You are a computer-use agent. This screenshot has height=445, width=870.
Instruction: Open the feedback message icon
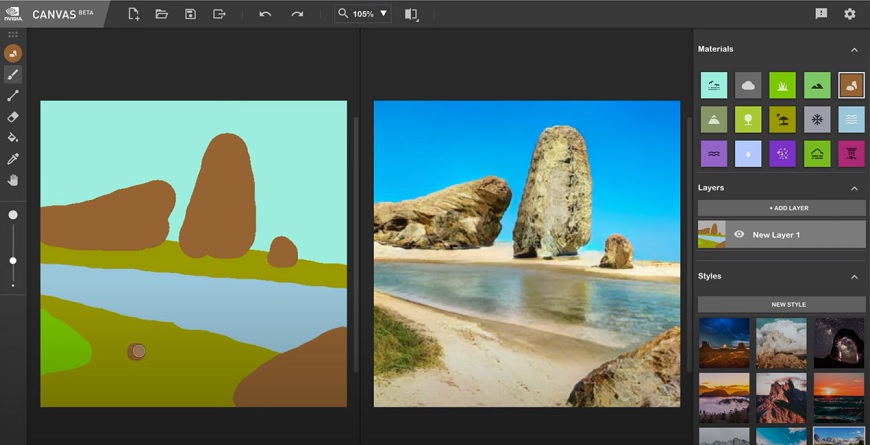(821, 14)
